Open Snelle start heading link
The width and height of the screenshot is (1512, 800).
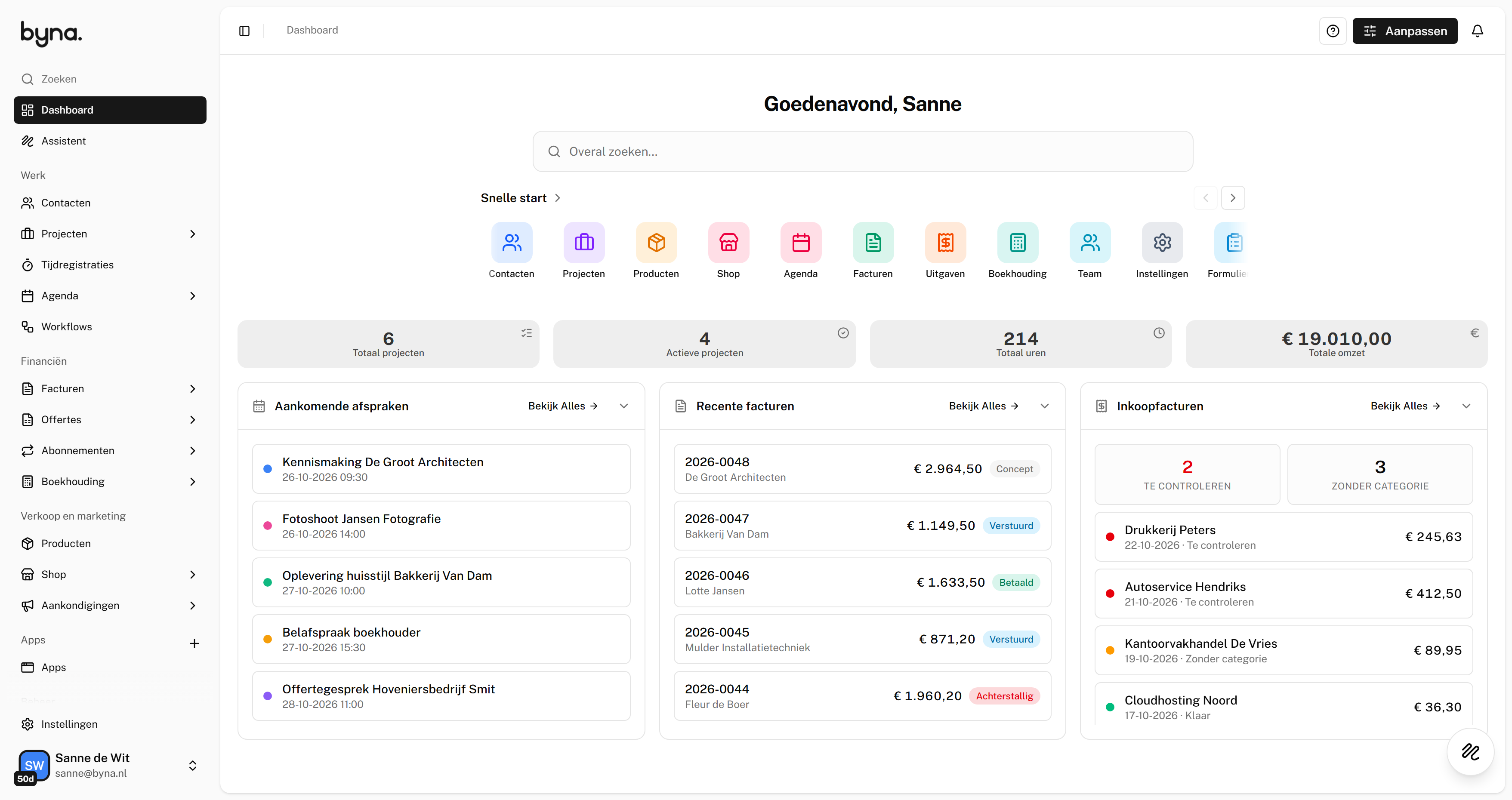coord(521,198)
